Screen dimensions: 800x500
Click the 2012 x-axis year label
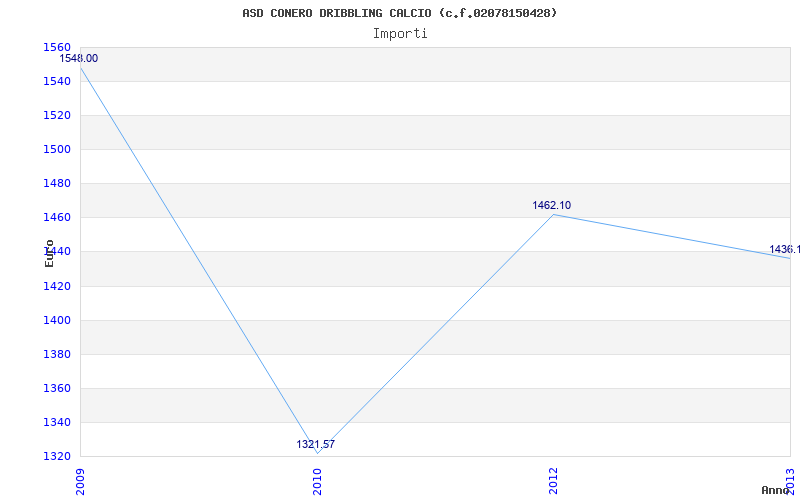pos(554,481)
